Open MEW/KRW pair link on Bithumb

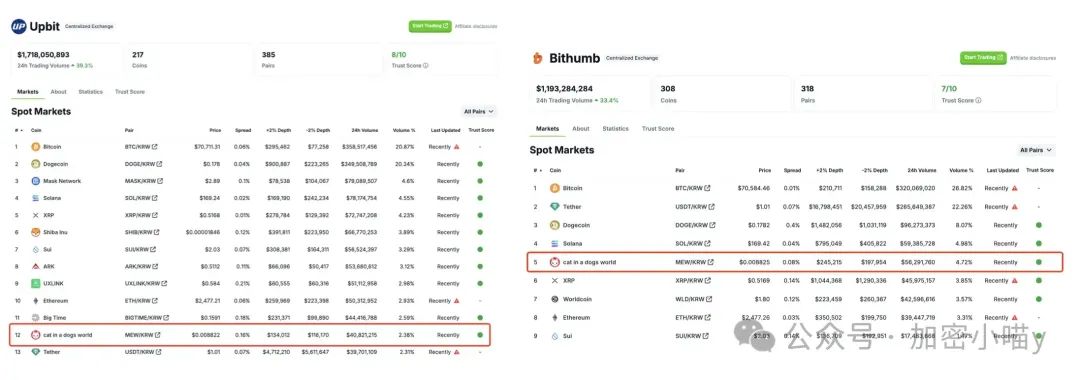(694, 262)
